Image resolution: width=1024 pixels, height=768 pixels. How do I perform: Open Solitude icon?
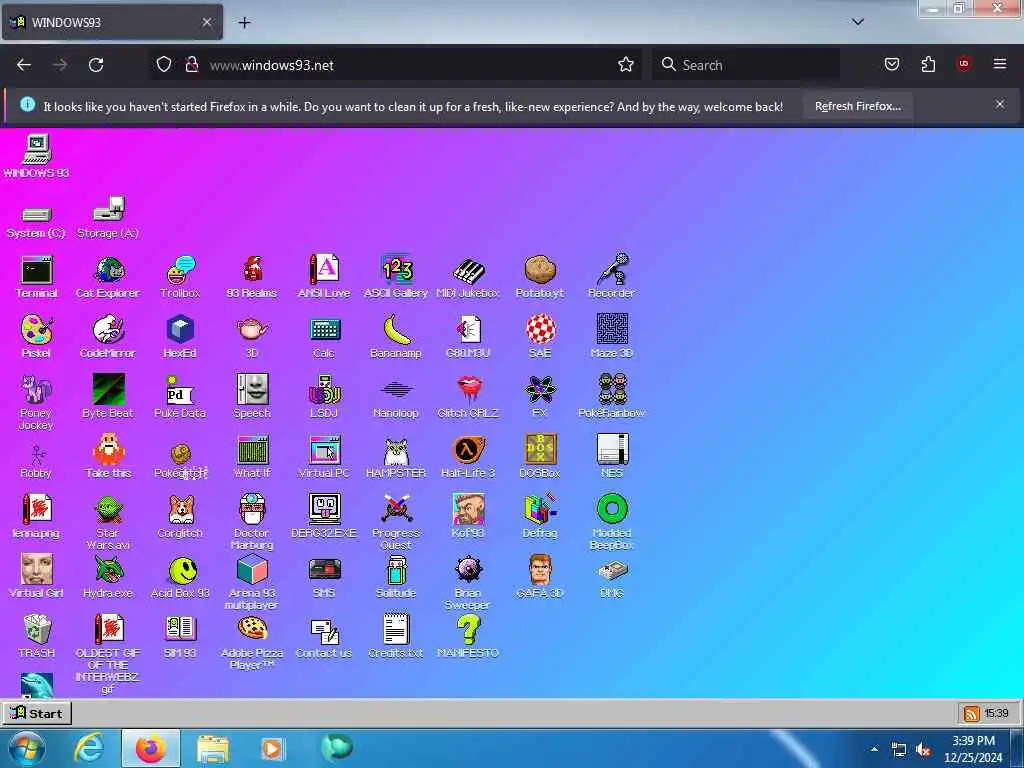coord(396,576)
